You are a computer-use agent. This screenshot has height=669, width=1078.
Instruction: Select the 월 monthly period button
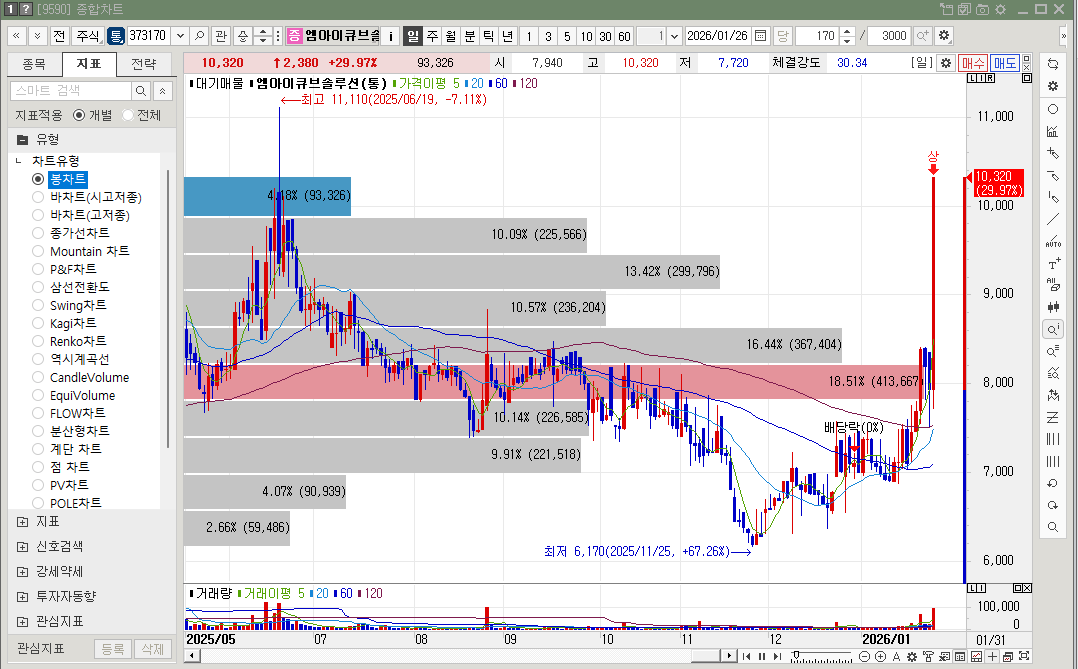coord(450,36)
